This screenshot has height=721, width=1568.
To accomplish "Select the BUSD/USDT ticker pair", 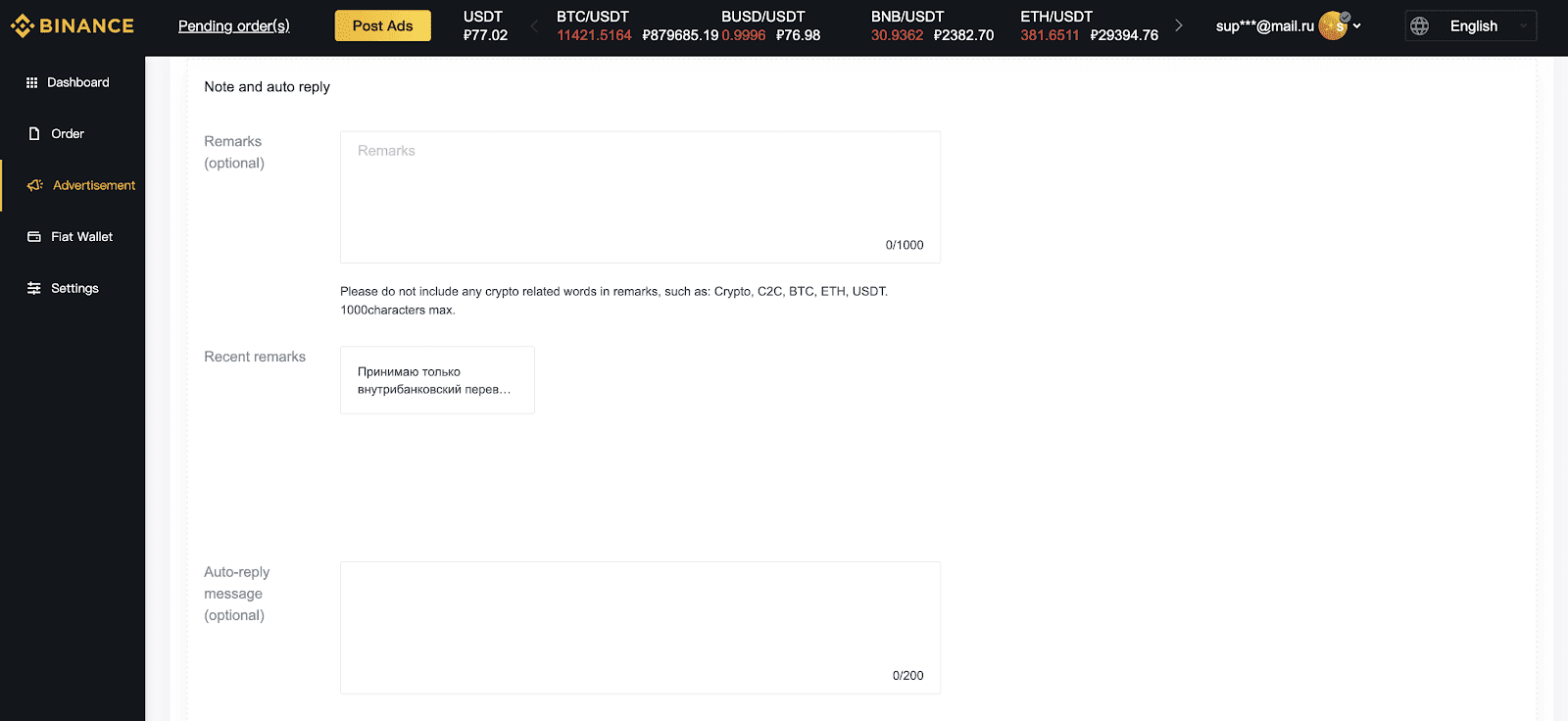I will tap(762, 17).
